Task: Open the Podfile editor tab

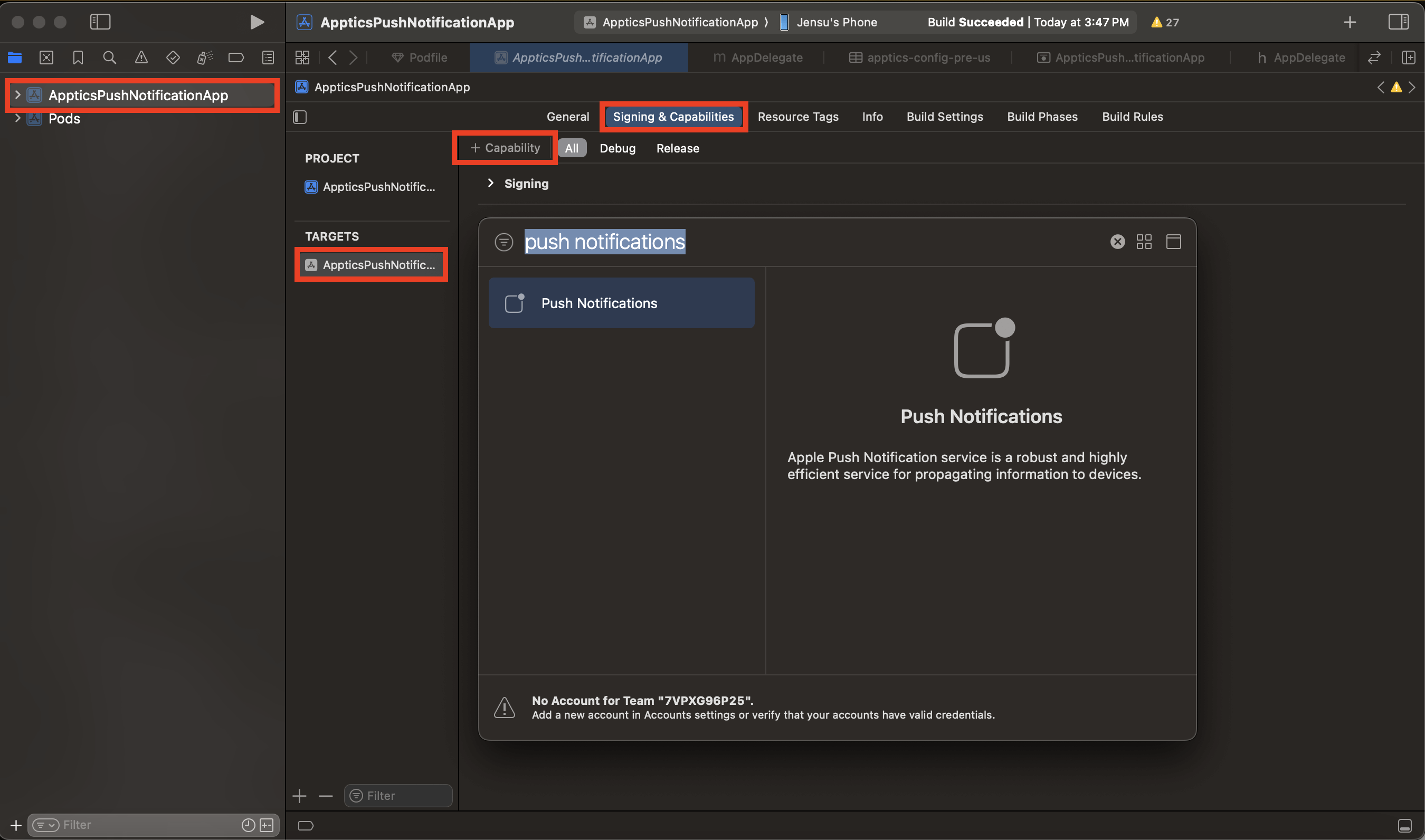Action: [420, 57]
